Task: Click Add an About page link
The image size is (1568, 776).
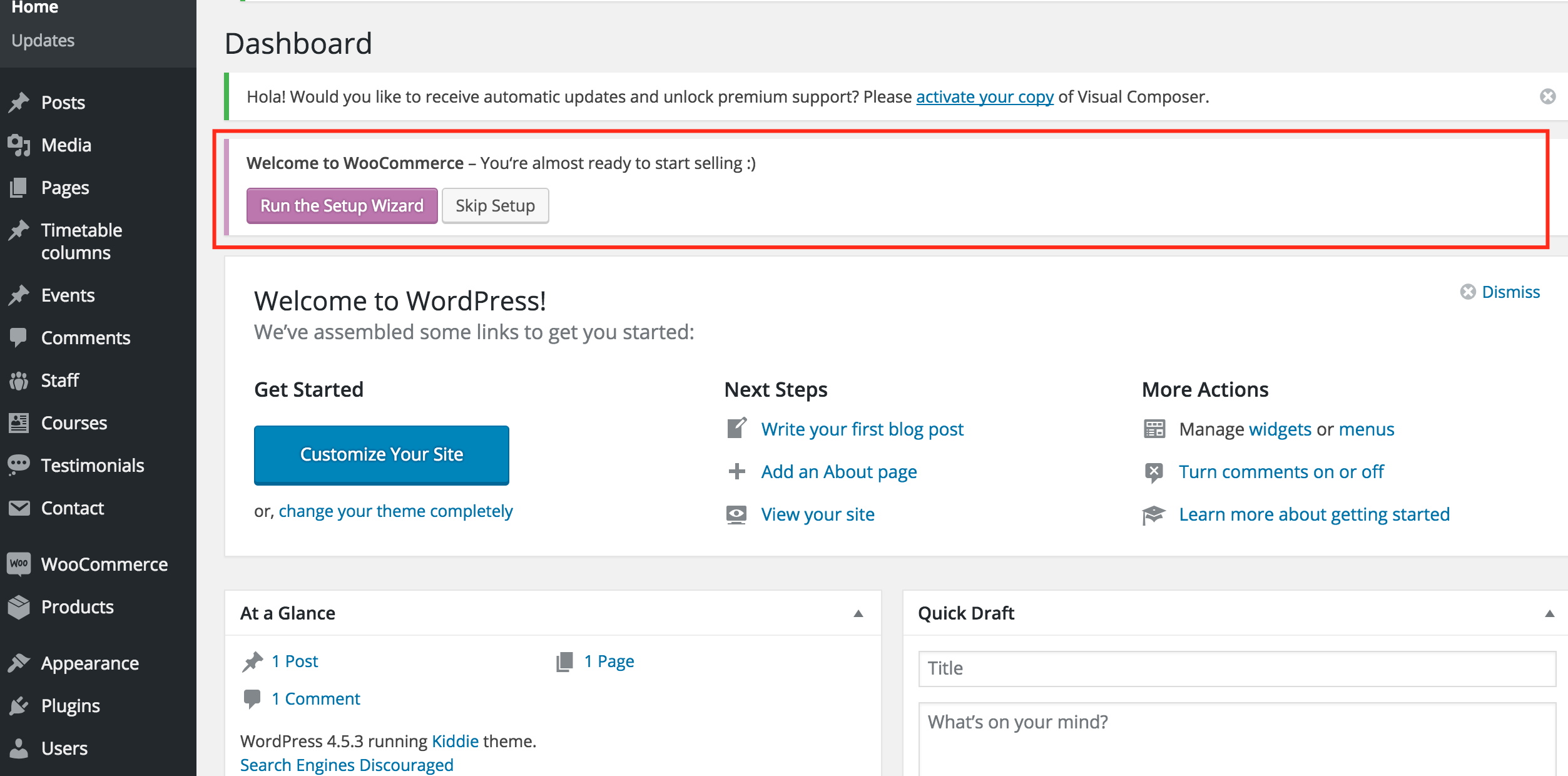Action: [839, 472]
